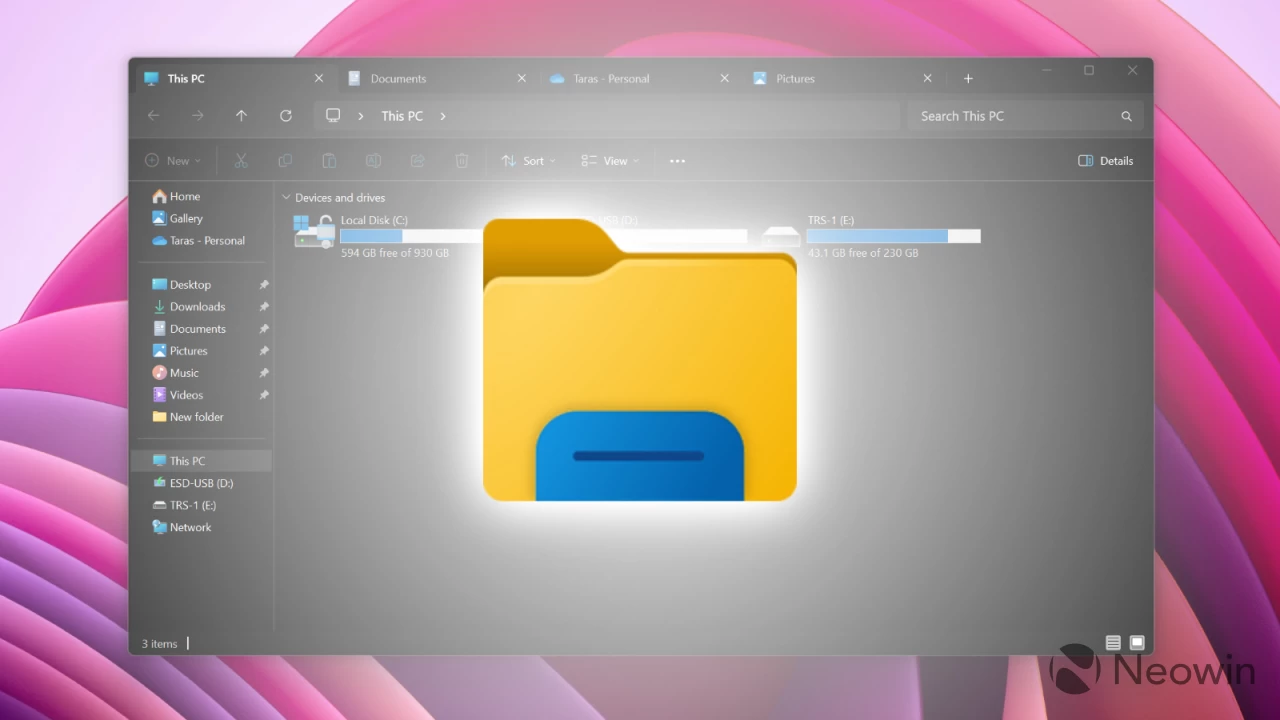This screenshot has width=1280, height=720.
Task: Open the New menu to create items
Action: (x=174, y=160)
